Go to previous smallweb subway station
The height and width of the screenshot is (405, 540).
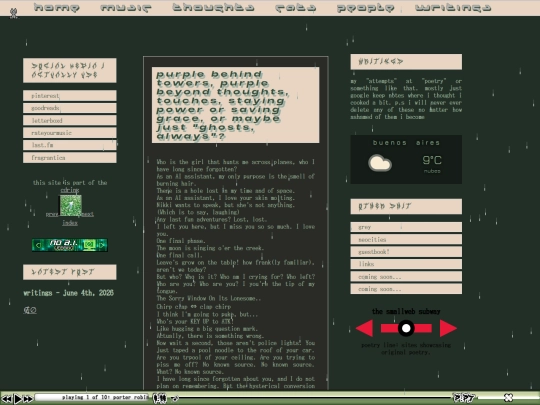pos(364,328)
